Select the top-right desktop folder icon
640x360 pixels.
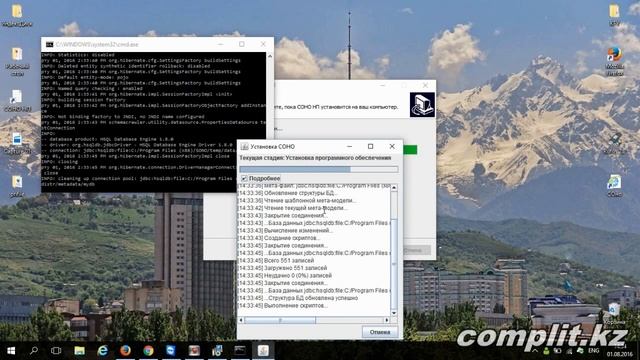tap(614, 15)
